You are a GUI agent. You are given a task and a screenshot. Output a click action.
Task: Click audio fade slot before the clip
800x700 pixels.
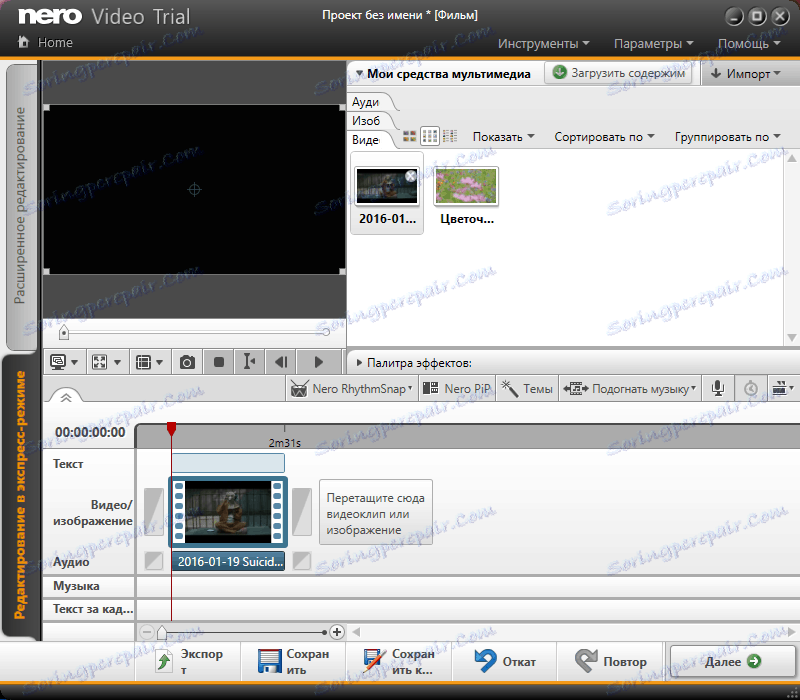tap(154, 561)
